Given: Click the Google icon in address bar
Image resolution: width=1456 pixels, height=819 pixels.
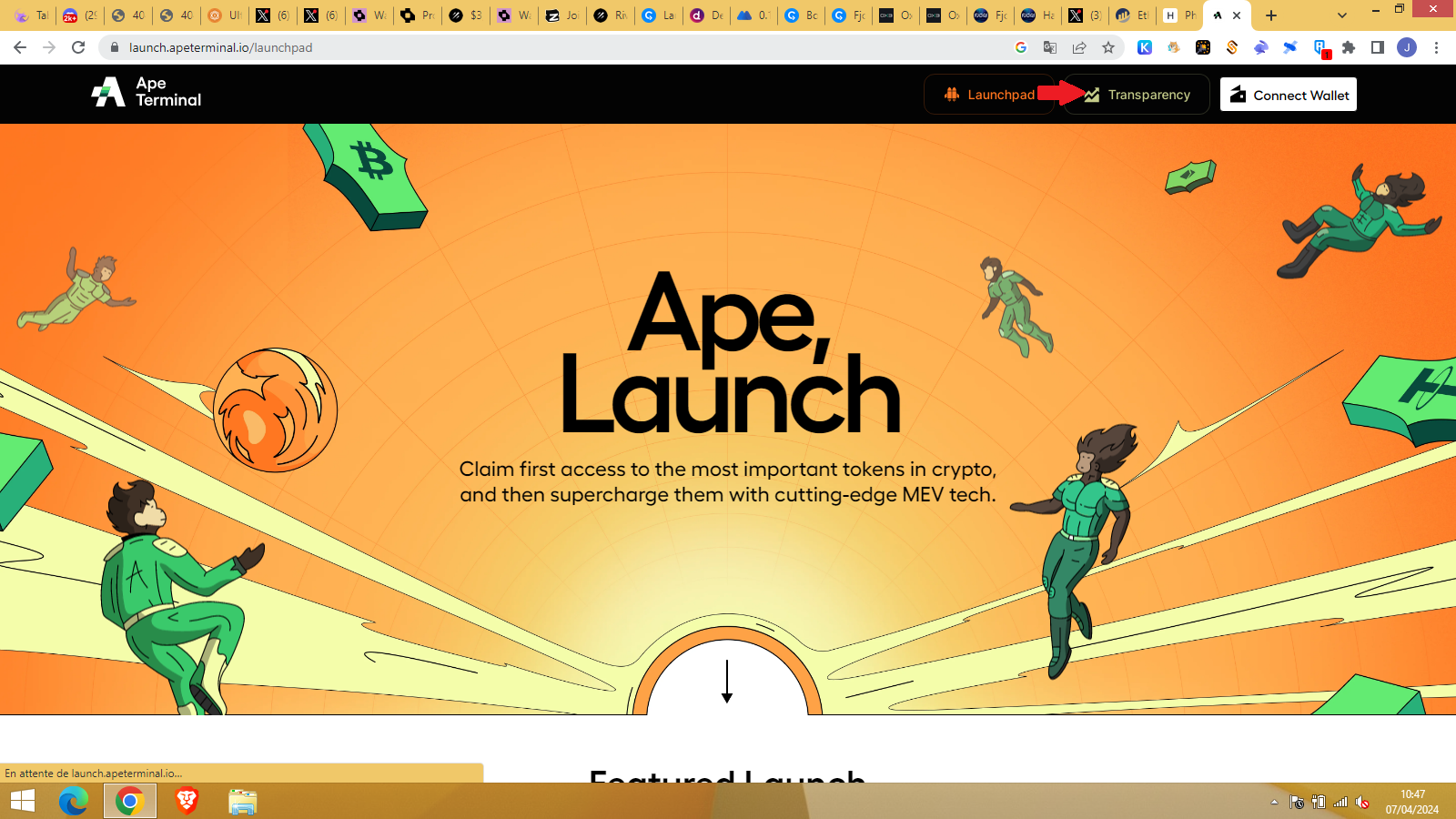Looking at the screenshot, I should [1021, 47].
